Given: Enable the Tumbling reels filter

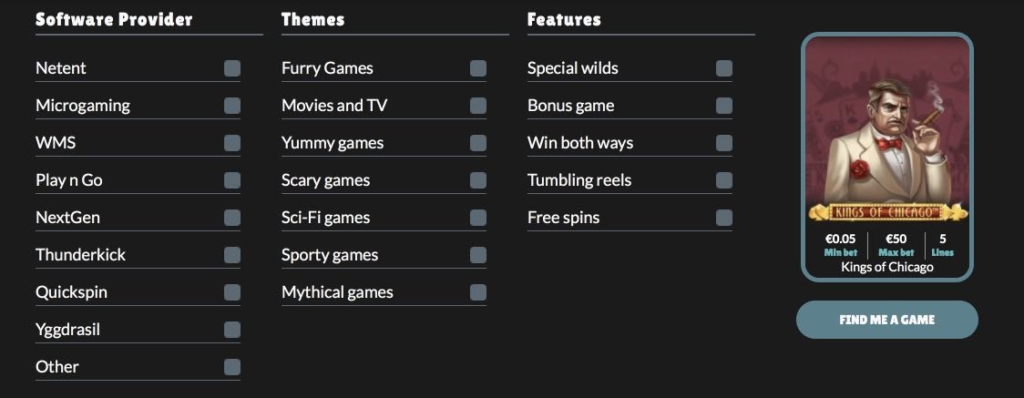Looking at the screenshot, I should [x=724, y=180].
